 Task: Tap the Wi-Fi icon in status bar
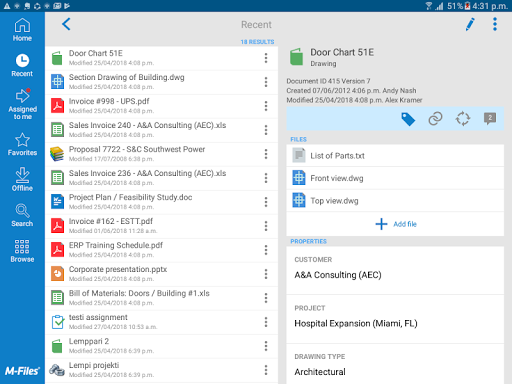coord(429,6)
